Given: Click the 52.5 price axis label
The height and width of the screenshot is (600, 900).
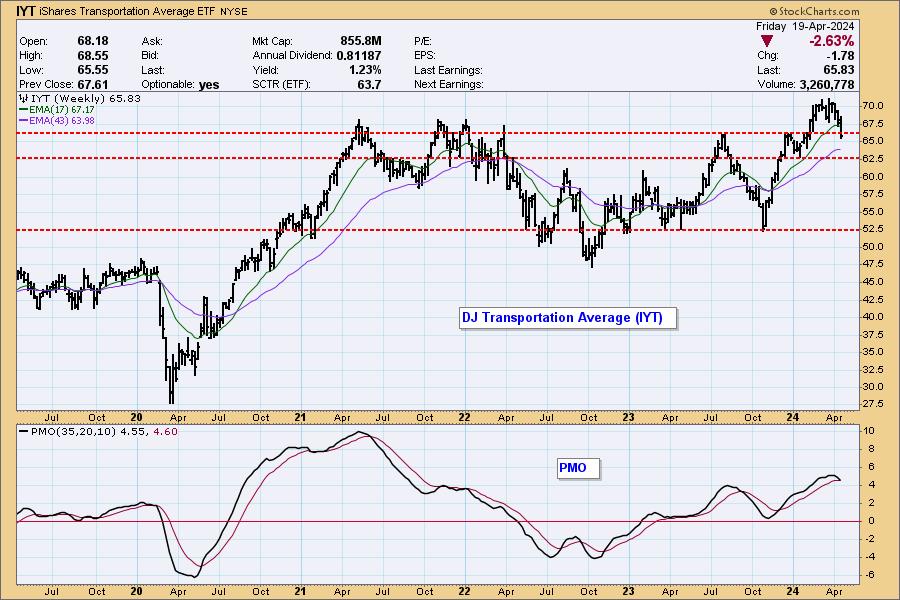Looking at the screenshot, I should coord(872,229).
